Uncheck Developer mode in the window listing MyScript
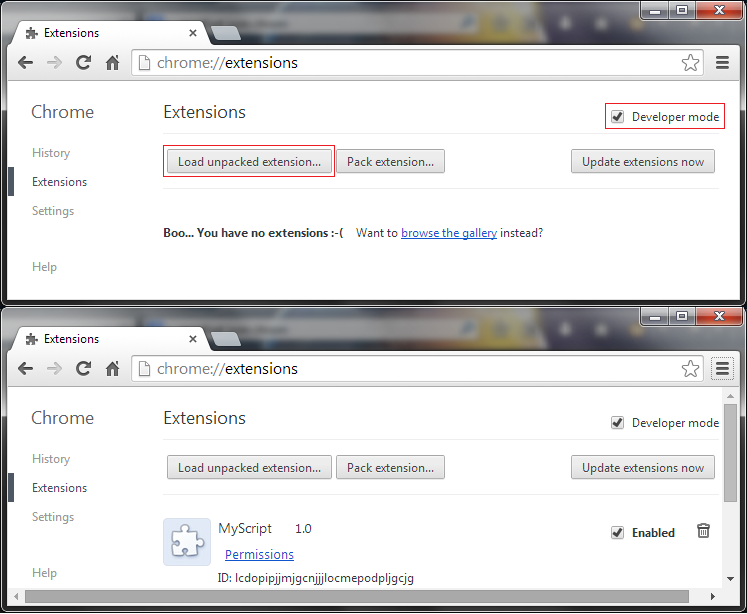This screenshot has width=747, height=614. (617, 423)
